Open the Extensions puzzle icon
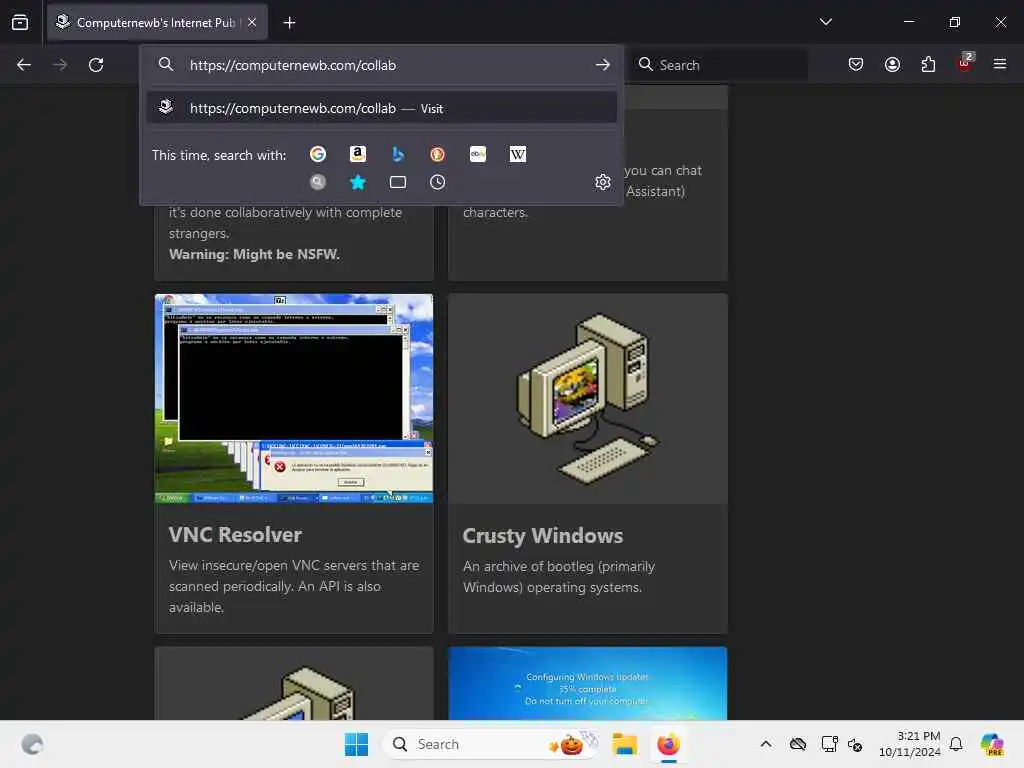This screenshot has width=1024, height=768. click(928, 64)
